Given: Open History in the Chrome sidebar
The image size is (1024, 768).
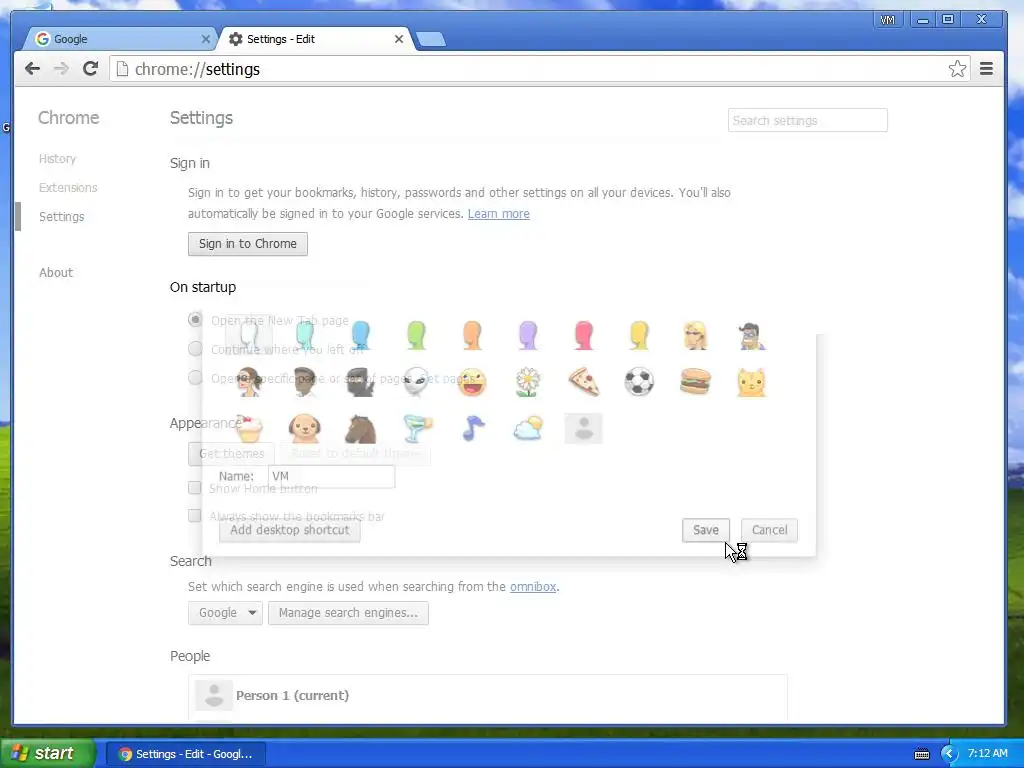Looking at the screenshot, I should 57,159.
